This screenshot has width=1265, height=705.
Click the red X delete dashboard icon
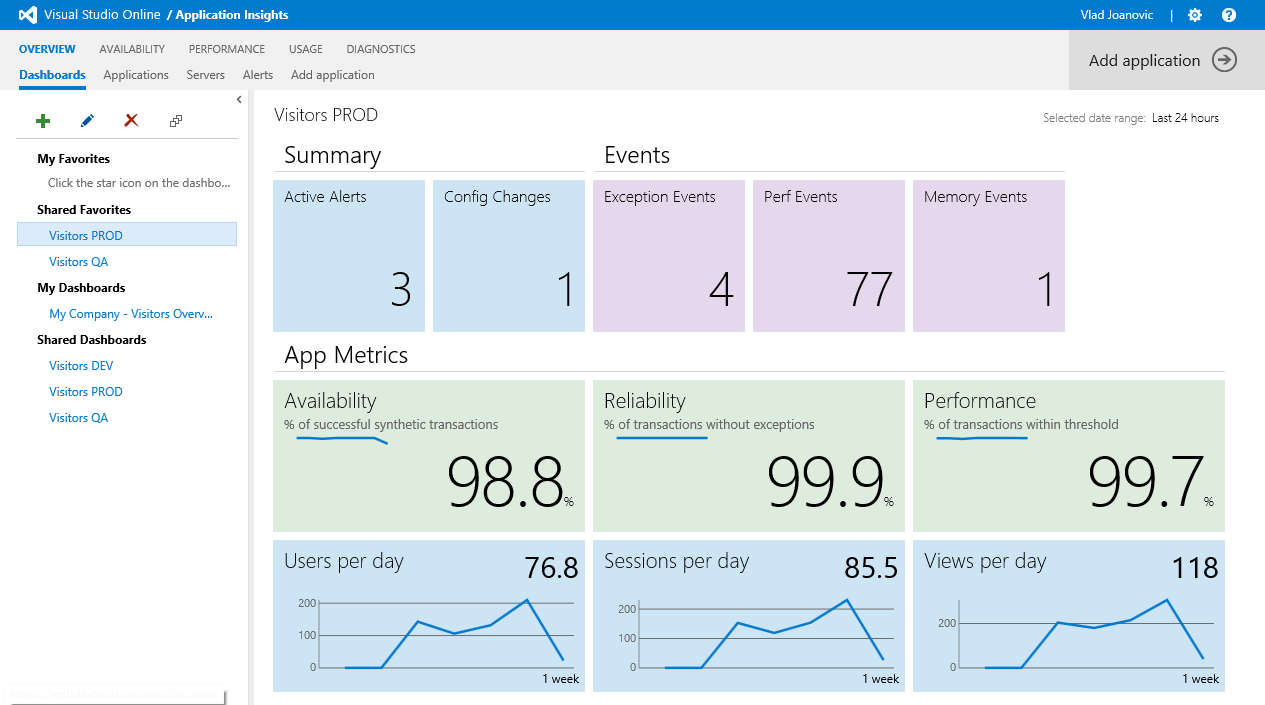pos(131,121)
